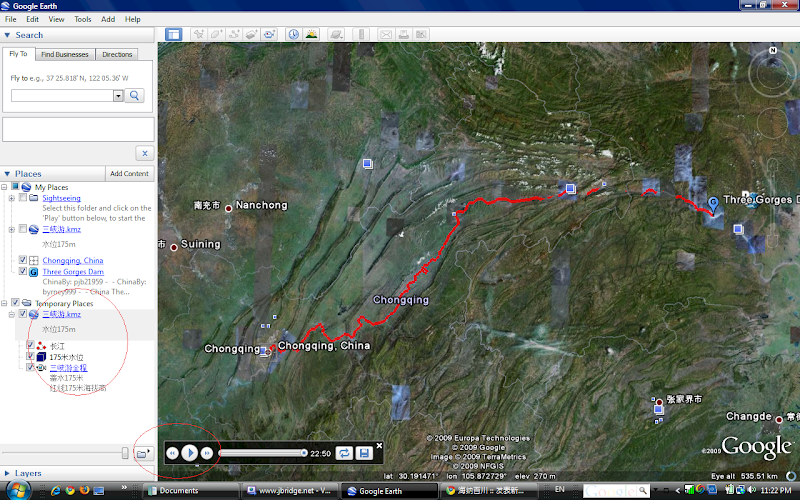Click the tour progress slider
This screenshot has height=500, width=800.
[x=263, y=453]
